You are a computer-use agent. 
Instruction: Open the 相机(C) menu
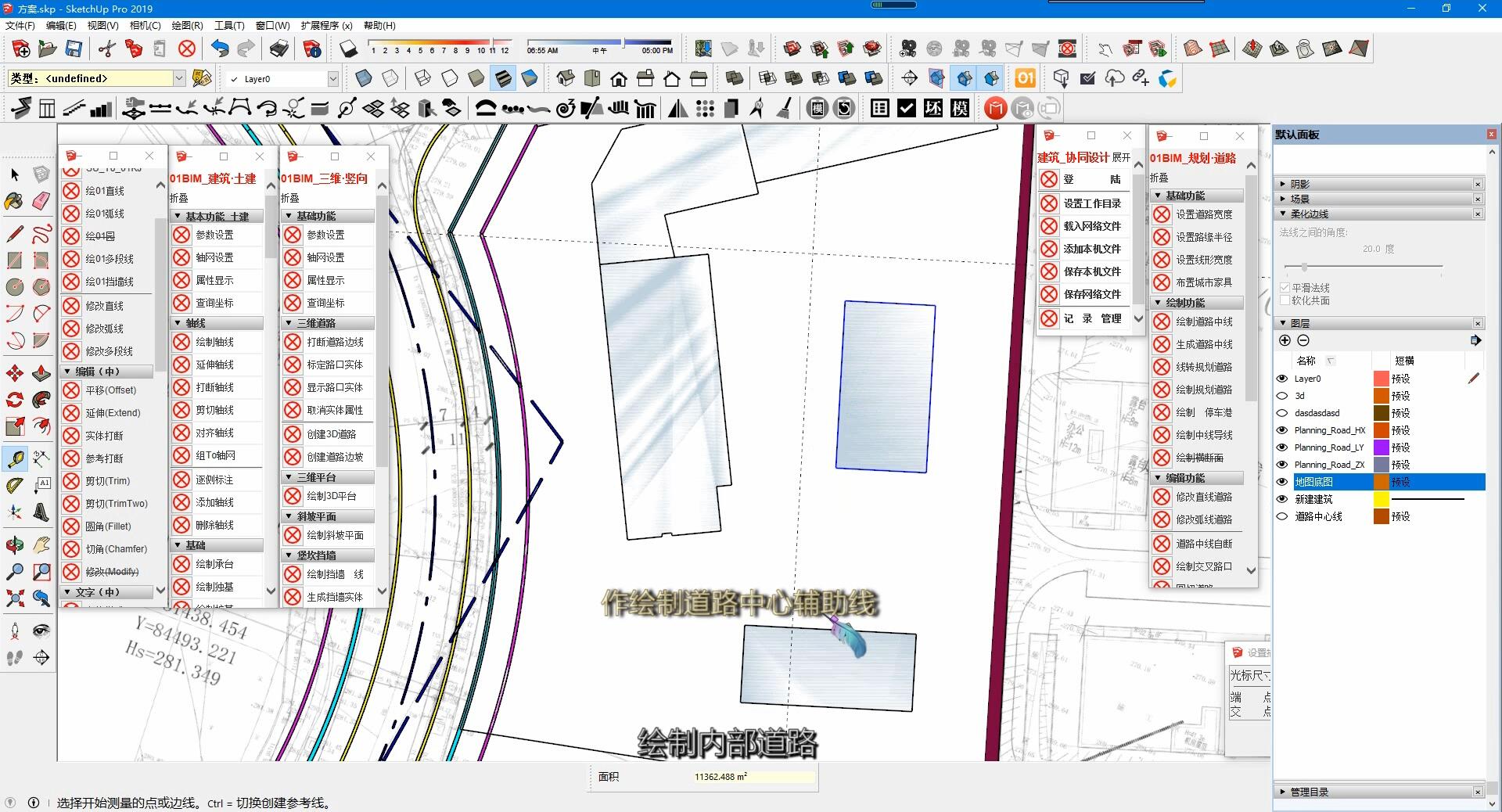pos(146,26)
